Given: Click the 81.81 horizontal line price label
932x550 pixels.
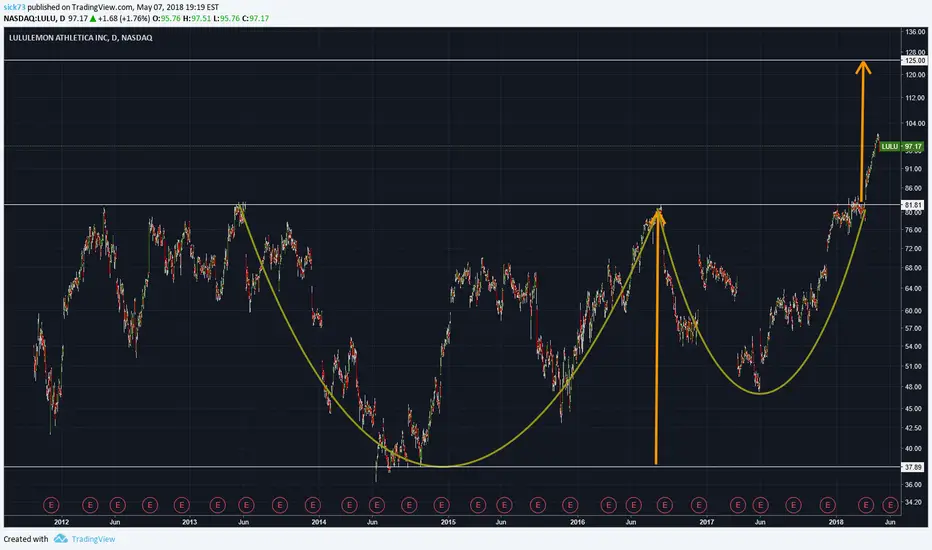Looking at the screenshot, I should tap(913, 205).
